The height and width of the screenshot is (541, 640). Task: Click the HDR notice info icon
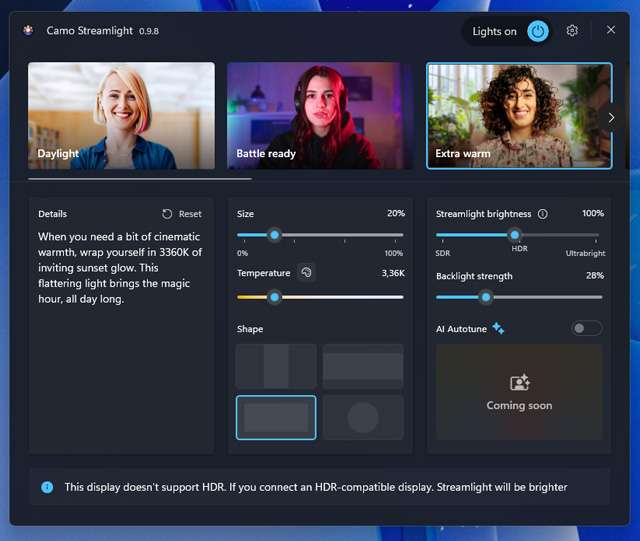tap(47, 487)
